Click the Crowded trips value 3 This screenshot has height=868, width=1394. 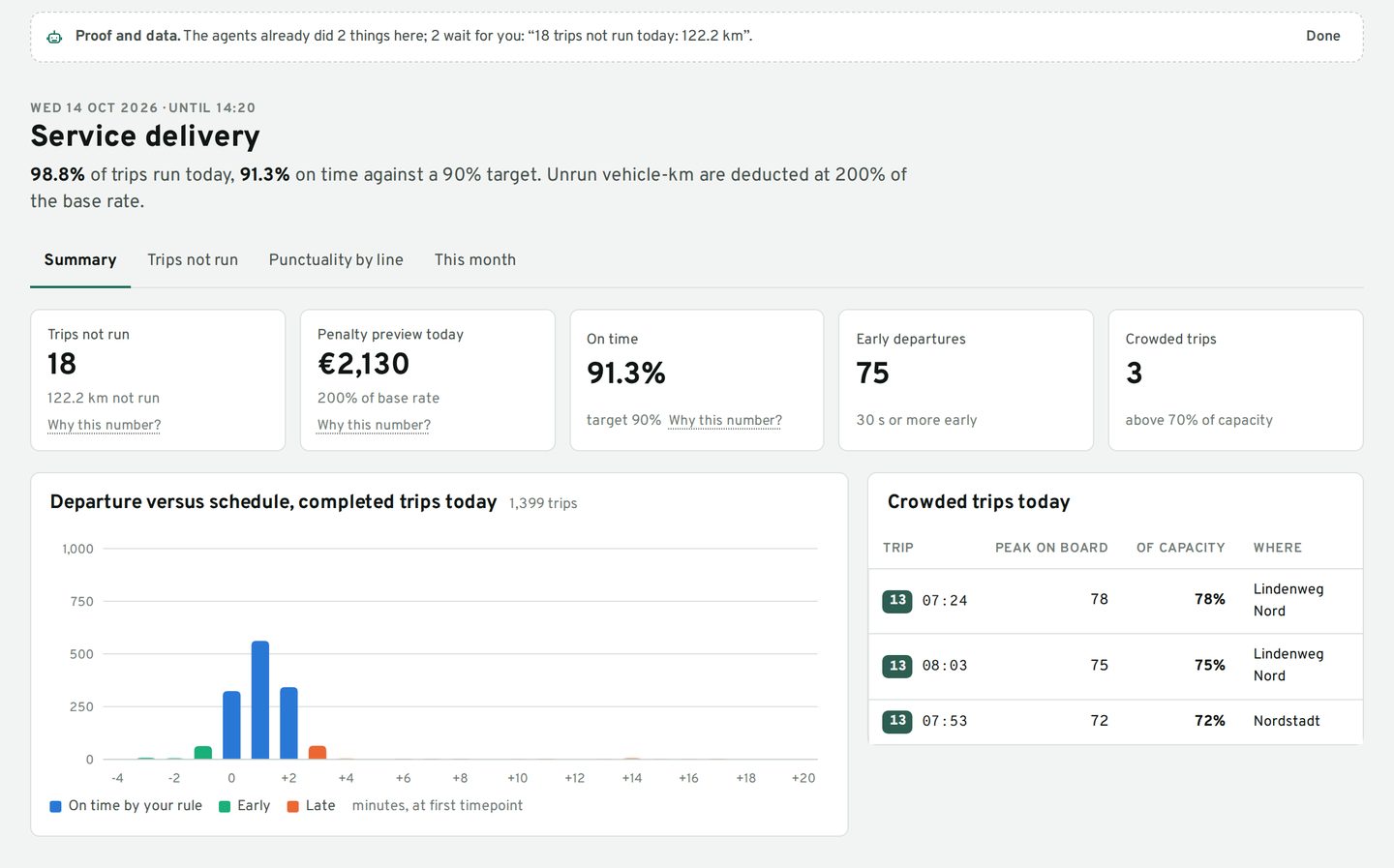(1135, 374)
